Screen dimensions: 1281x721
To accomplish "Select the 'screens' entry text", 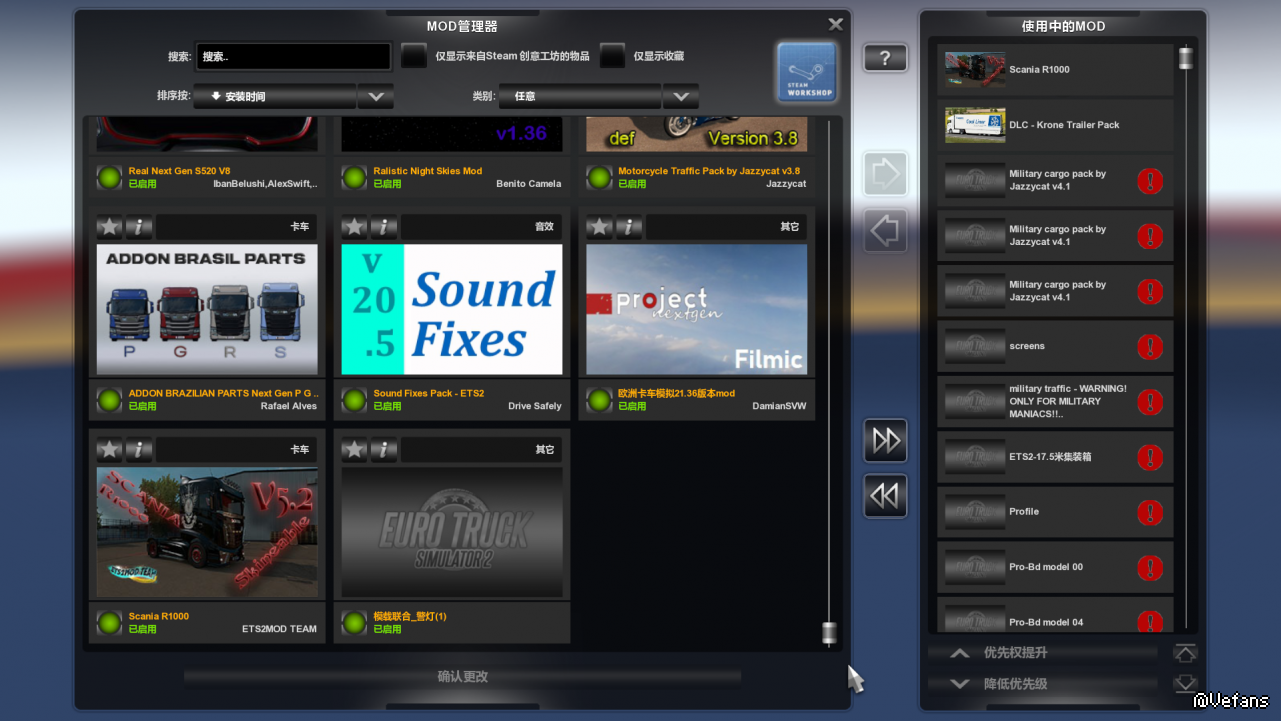I will coord(1027,346).
